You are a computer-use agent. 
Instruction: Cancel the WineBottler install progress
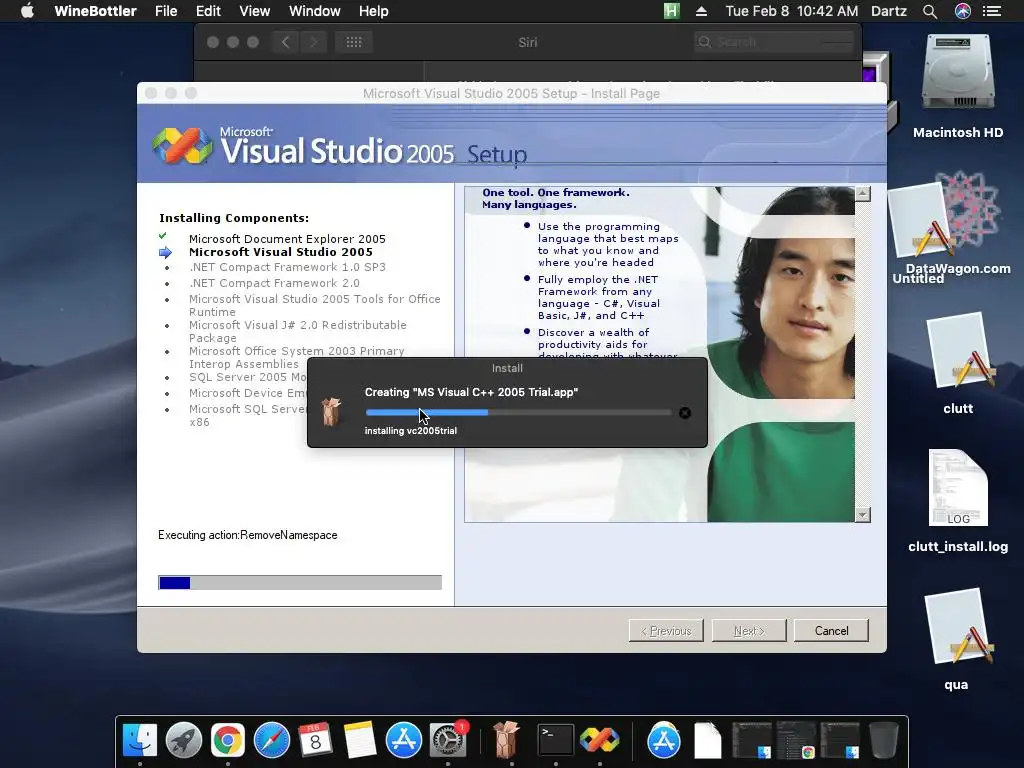click(685, 413)
